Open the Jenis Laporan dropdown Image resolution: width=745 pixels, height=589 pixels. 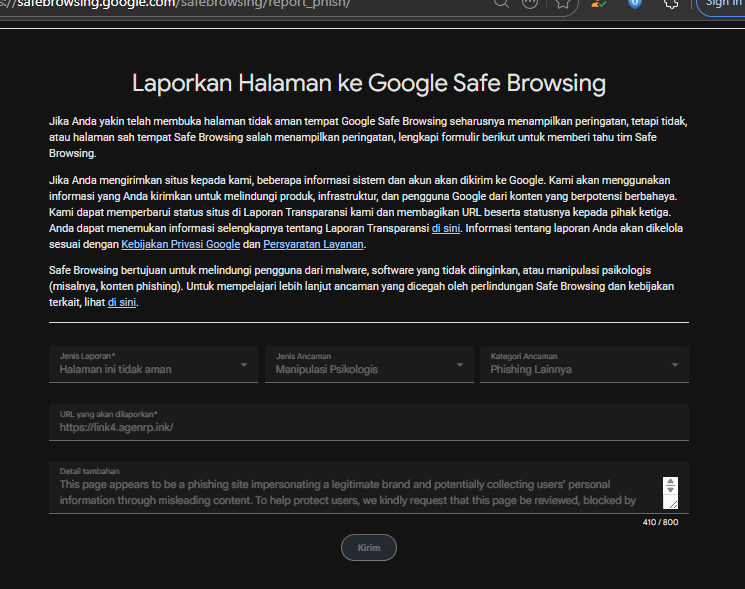[x=153, y=364]
